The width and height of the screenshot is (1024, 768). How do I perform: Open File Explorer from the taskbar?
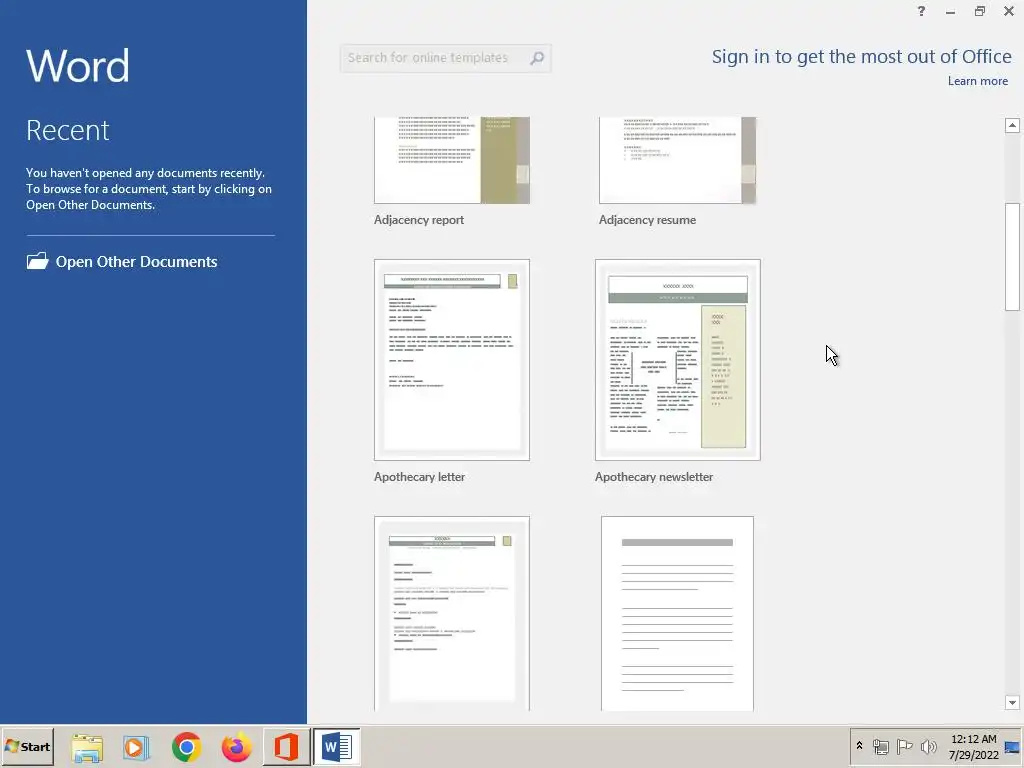coord(87,747)
